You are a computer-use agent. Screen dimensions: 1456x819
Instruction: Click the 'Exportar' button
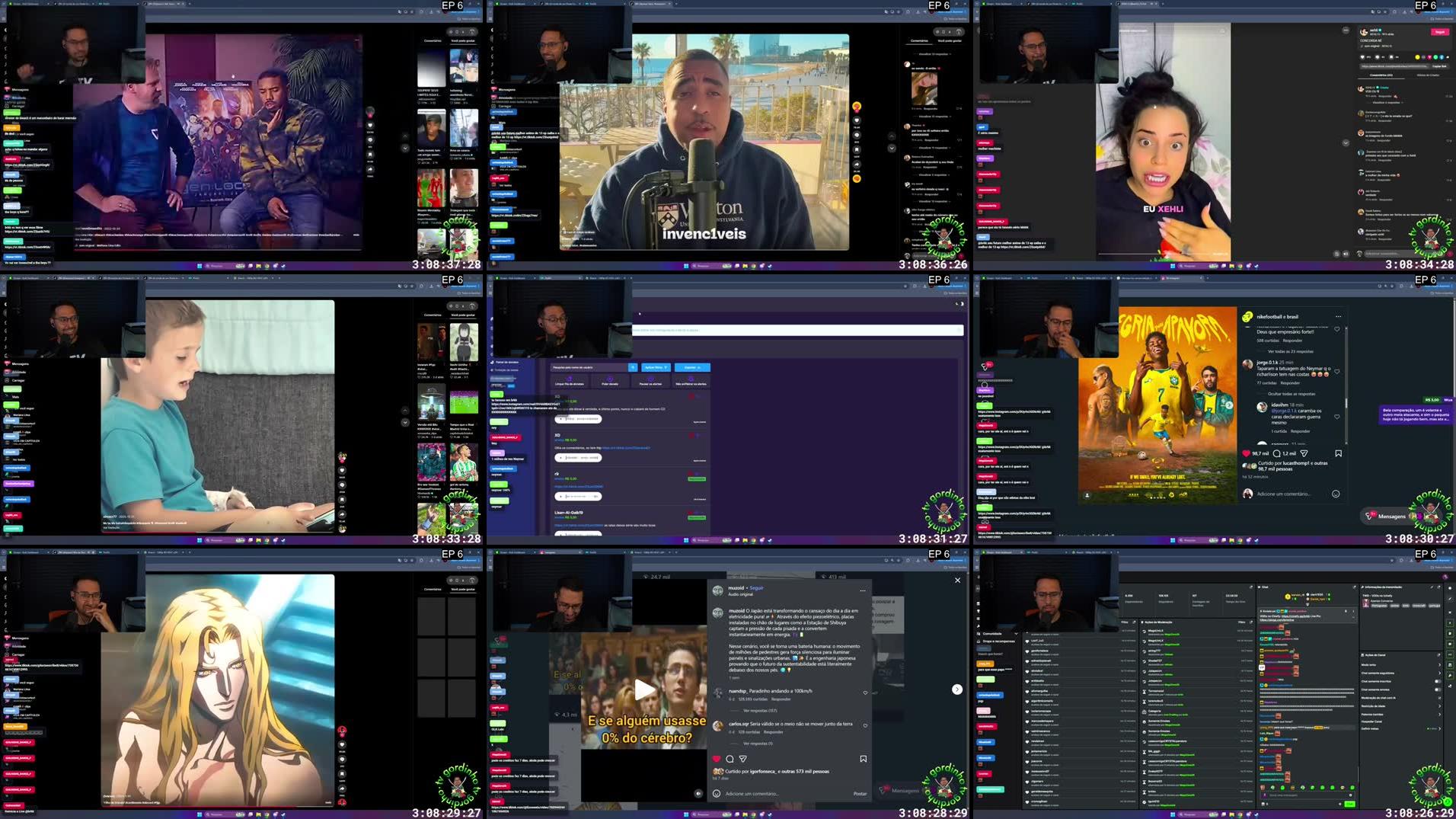pyautogui.click(x=692, y=367)
